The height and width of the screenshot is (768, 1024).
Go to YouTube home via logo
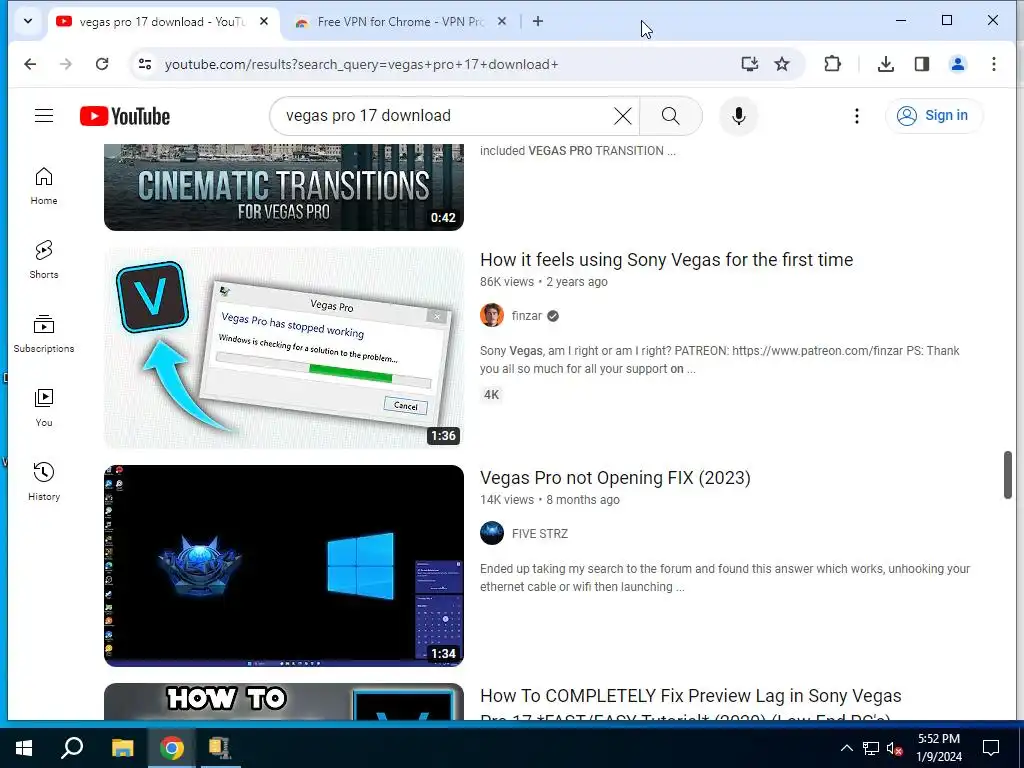(x=125, y=116)
